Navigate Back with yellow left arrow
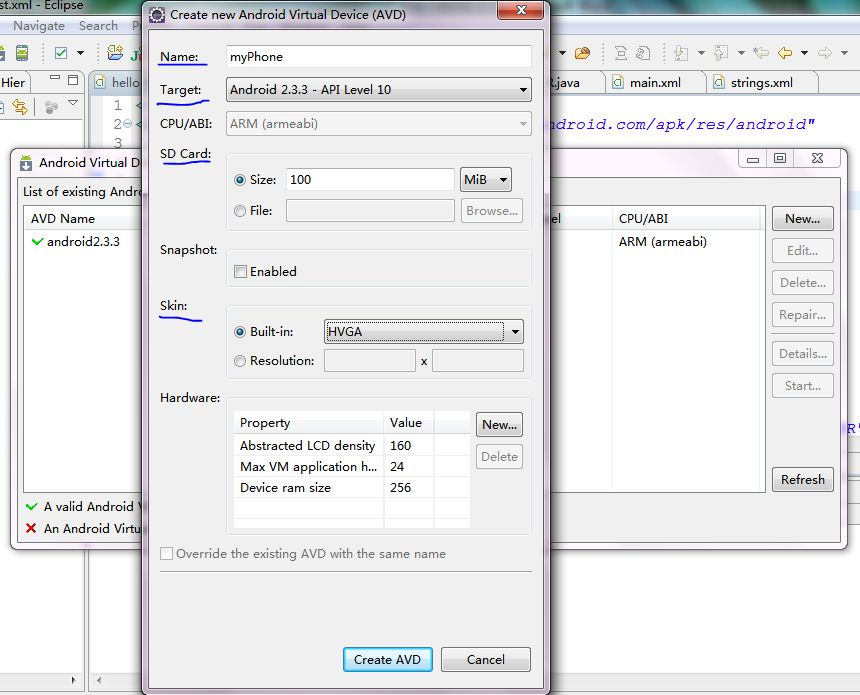The image size is (860, 695). (785, 53)
